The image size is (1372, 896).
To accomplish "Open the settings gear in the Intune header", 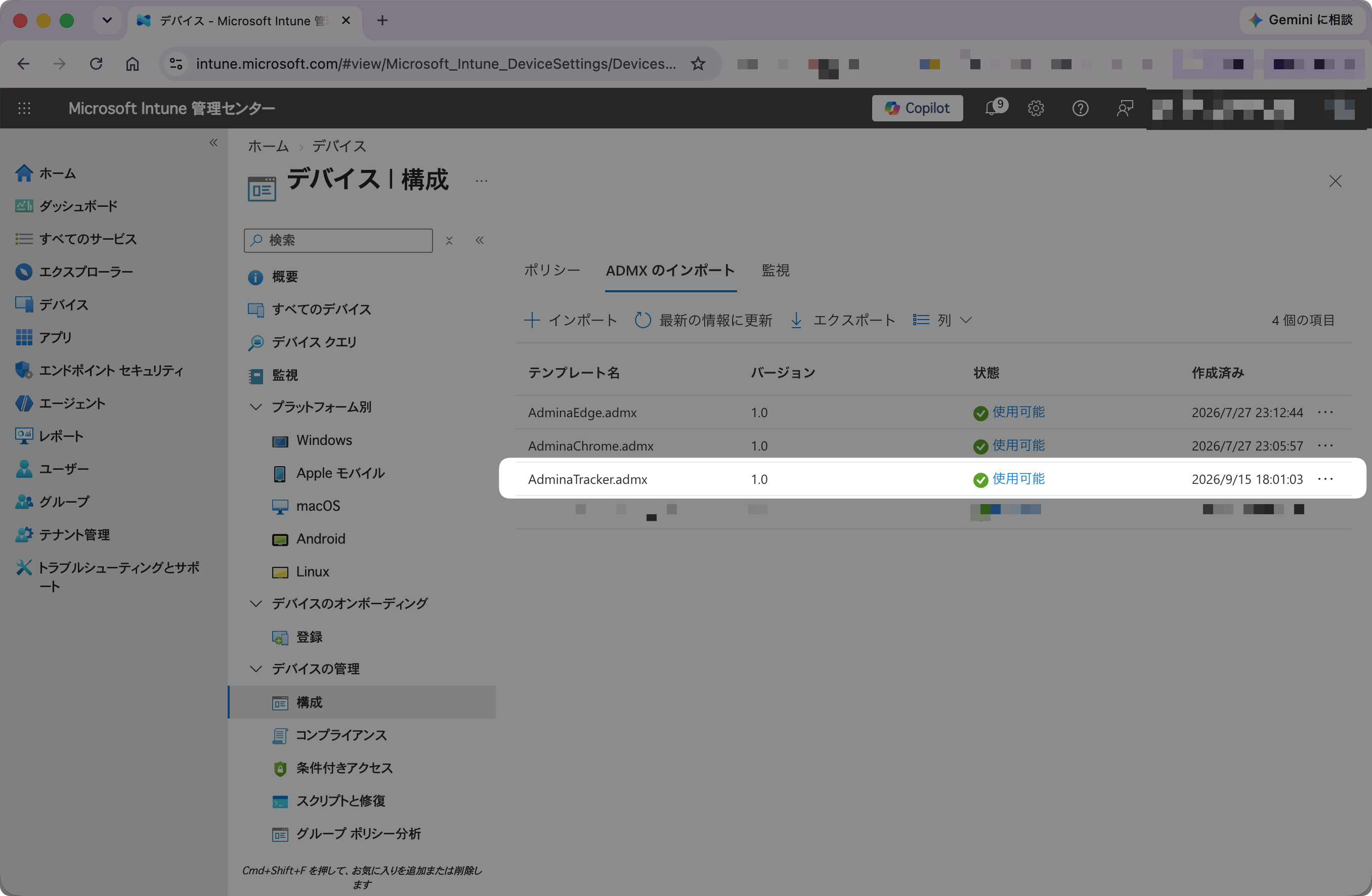I will (1036, 108).
